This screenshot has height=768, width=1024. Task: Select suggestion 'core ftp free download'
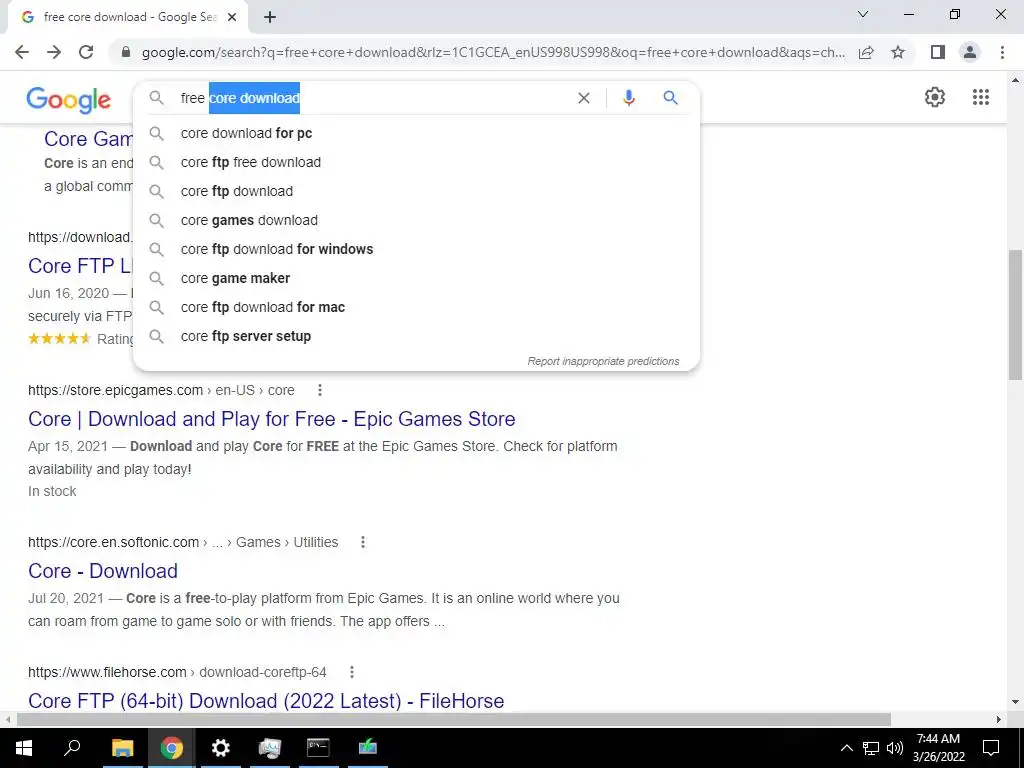(416, 162)
